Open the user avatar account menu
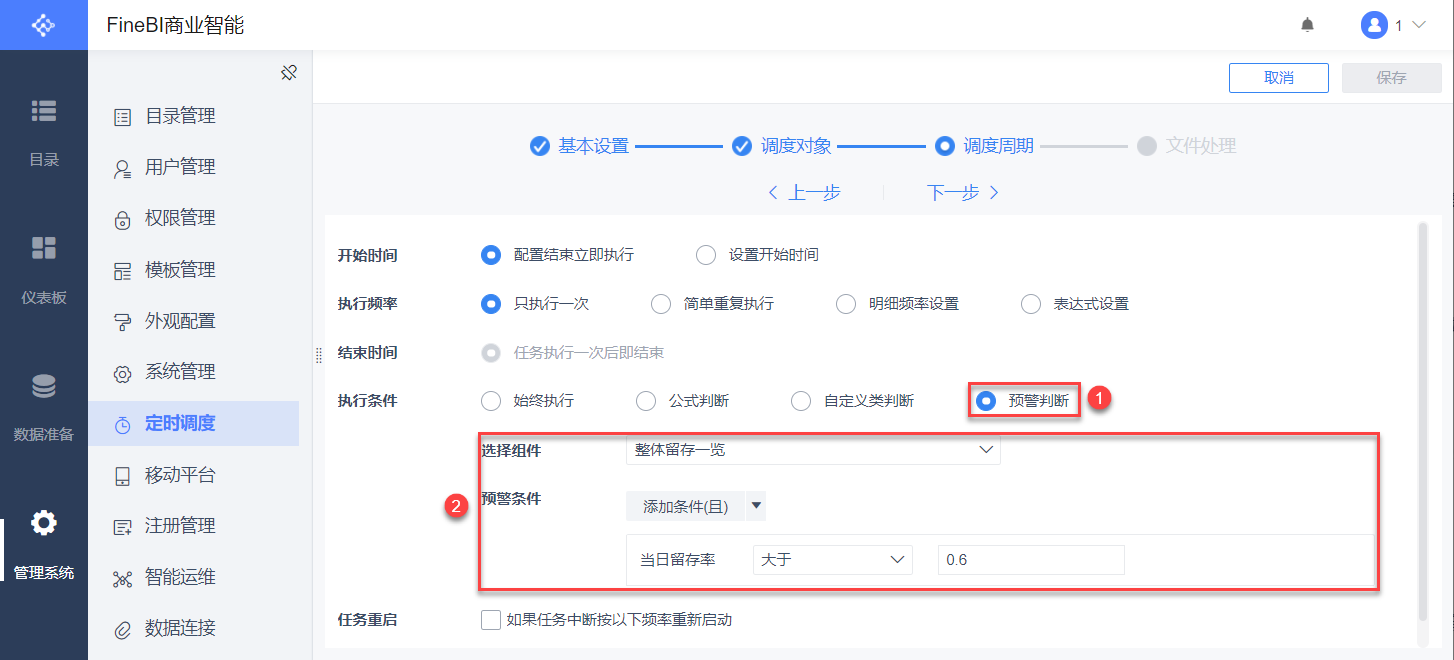This screenshot has height=660, width=1454. point(1374,25)
